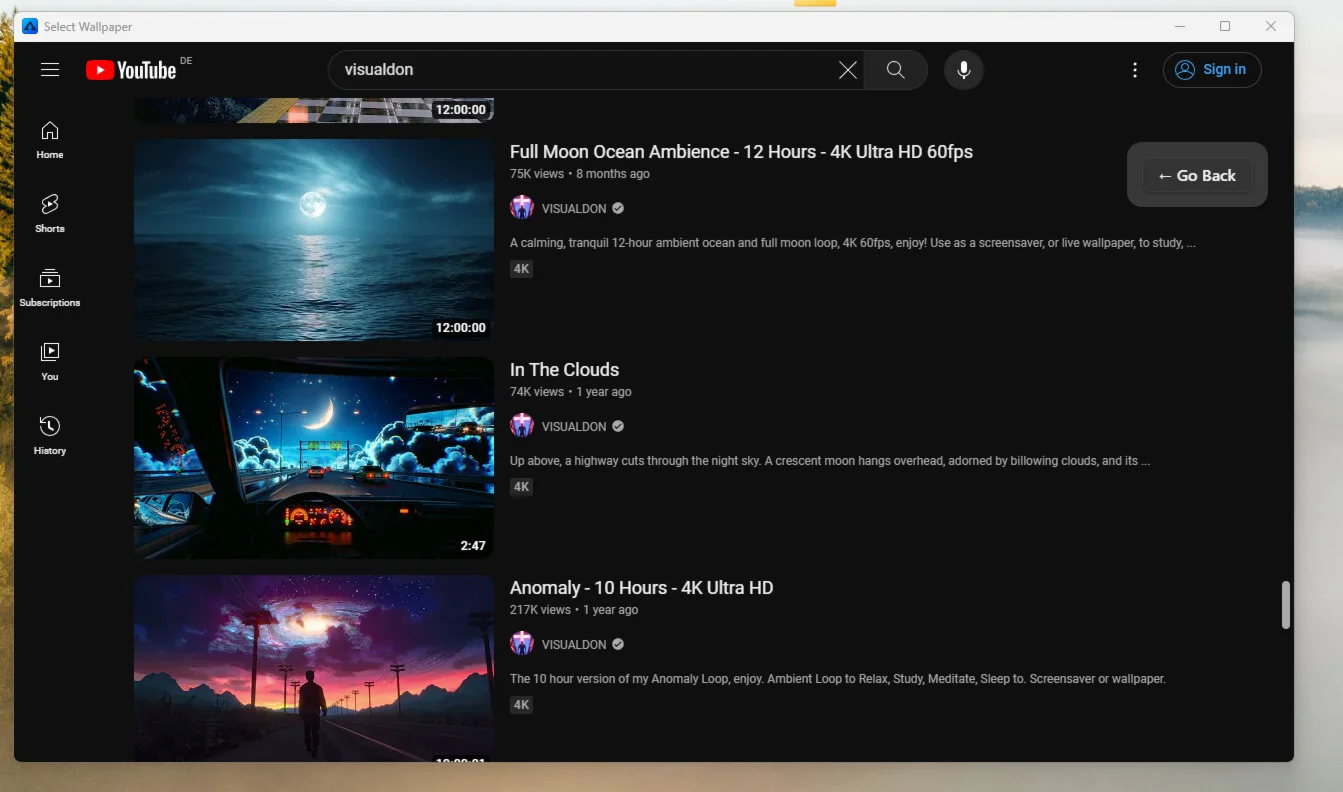
Task: Click the YouTube logo
Action: (x=131, y=70)
